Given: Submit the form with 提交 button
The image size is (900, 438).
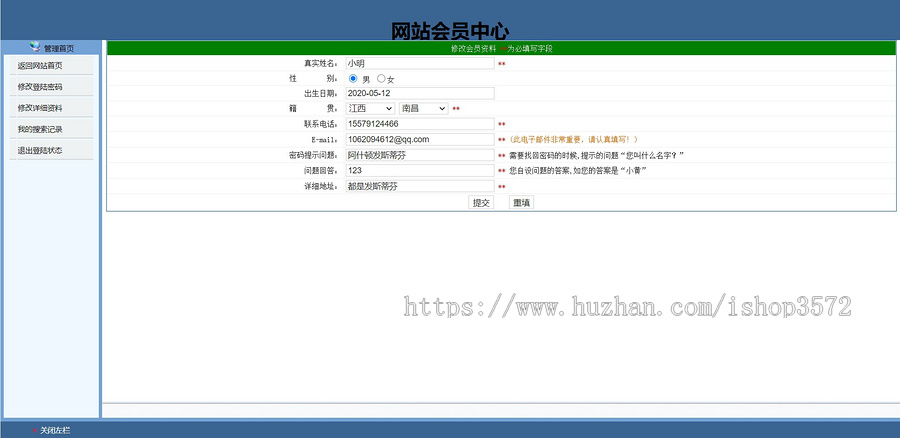Looking at the screenshot, I should [481, 203].
